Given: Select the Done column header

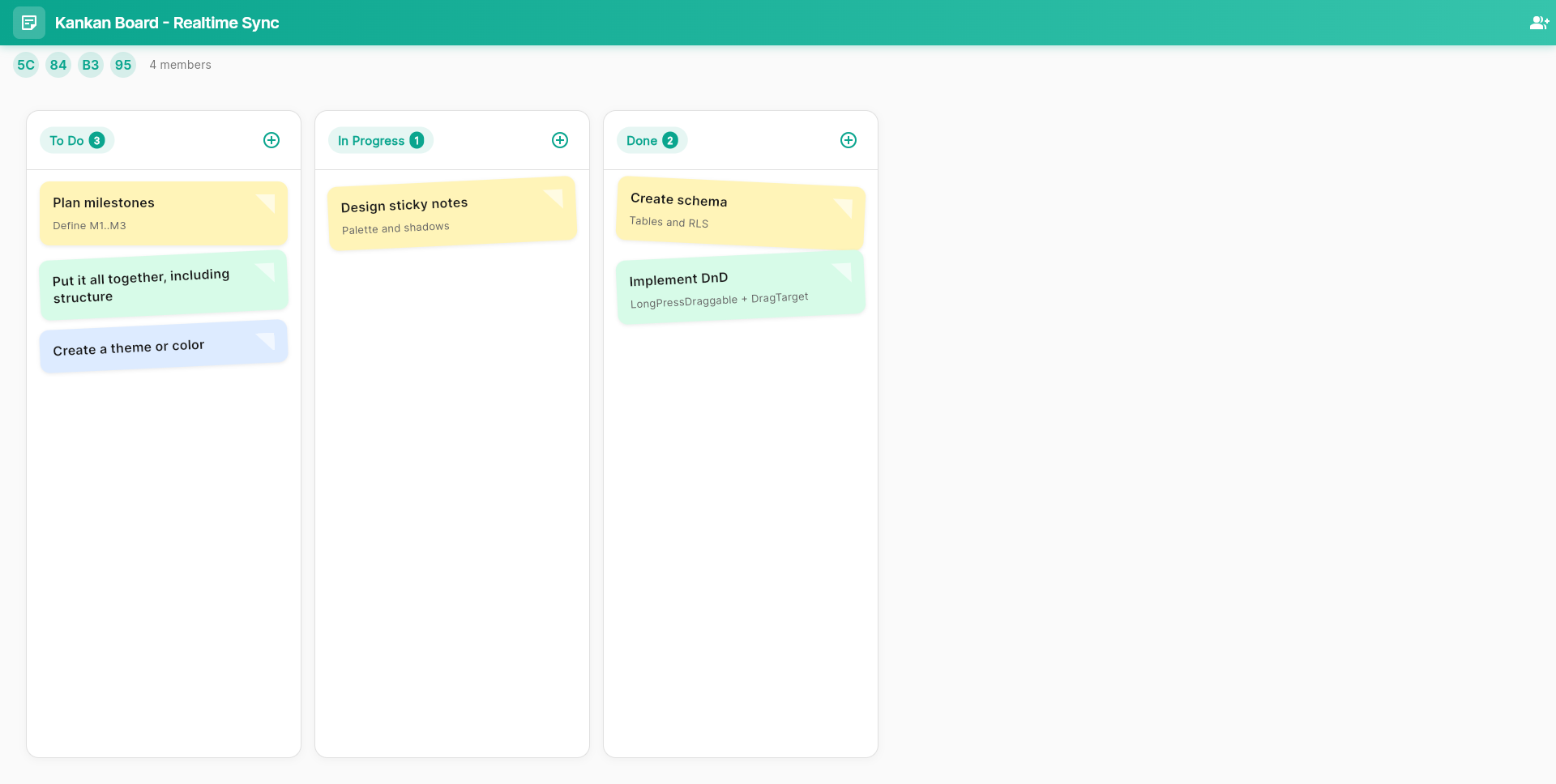Looking at the screenshot, I should [x=652, y=139].
